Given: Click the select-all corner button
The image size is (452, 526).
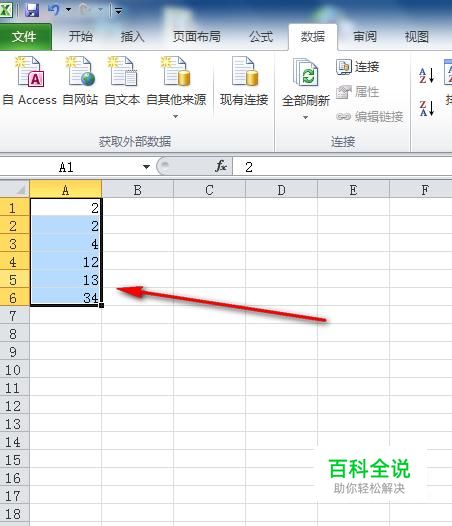Looking at the screenshot, I should (15, 189).
